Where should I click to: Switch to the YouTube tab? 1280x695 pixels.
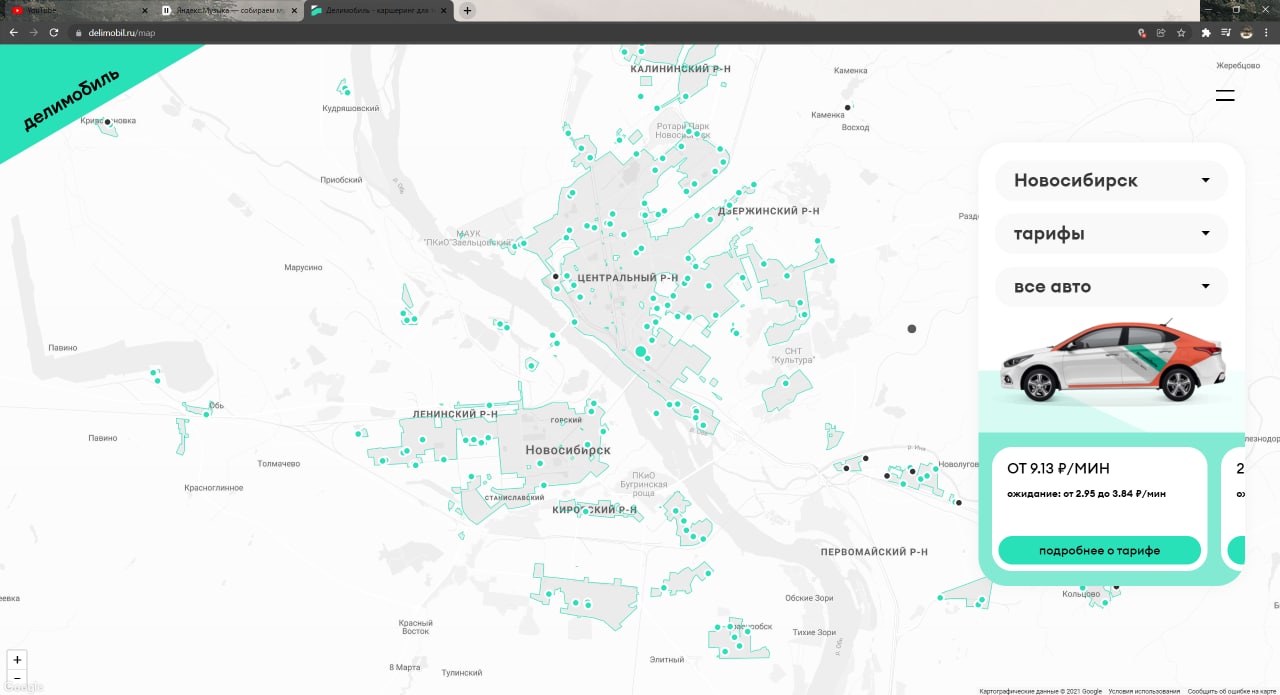(x=77, y=10)
